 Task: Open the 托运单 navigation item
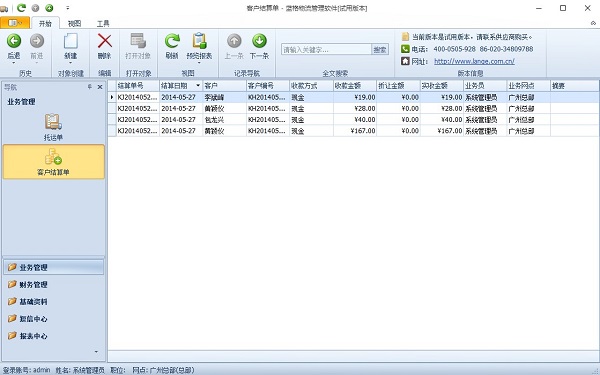[53, 127]
